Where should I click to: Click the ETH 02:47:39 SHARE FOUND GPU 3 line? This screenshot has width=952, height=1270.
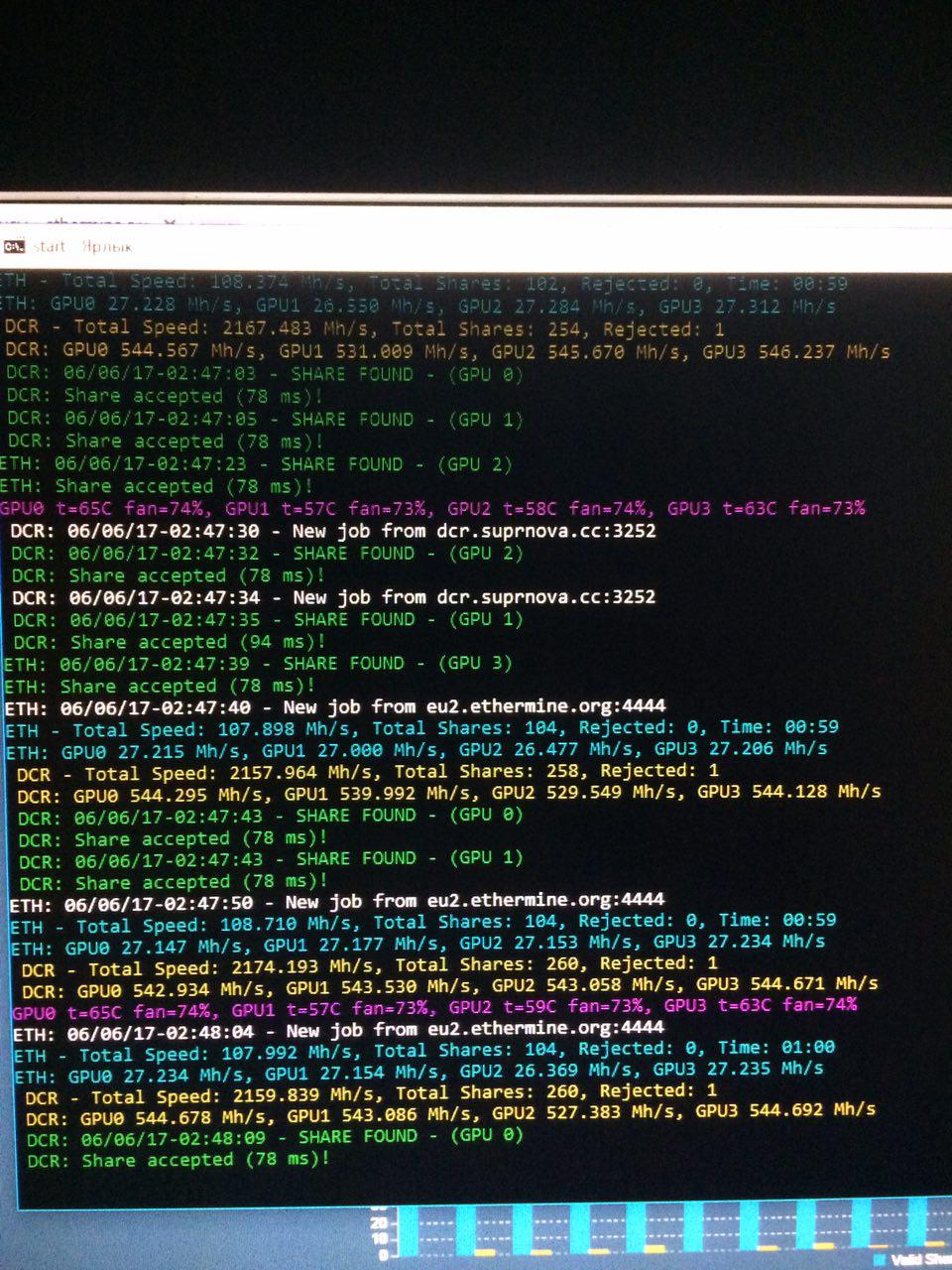pyautogui.click(x=258, y=664)
